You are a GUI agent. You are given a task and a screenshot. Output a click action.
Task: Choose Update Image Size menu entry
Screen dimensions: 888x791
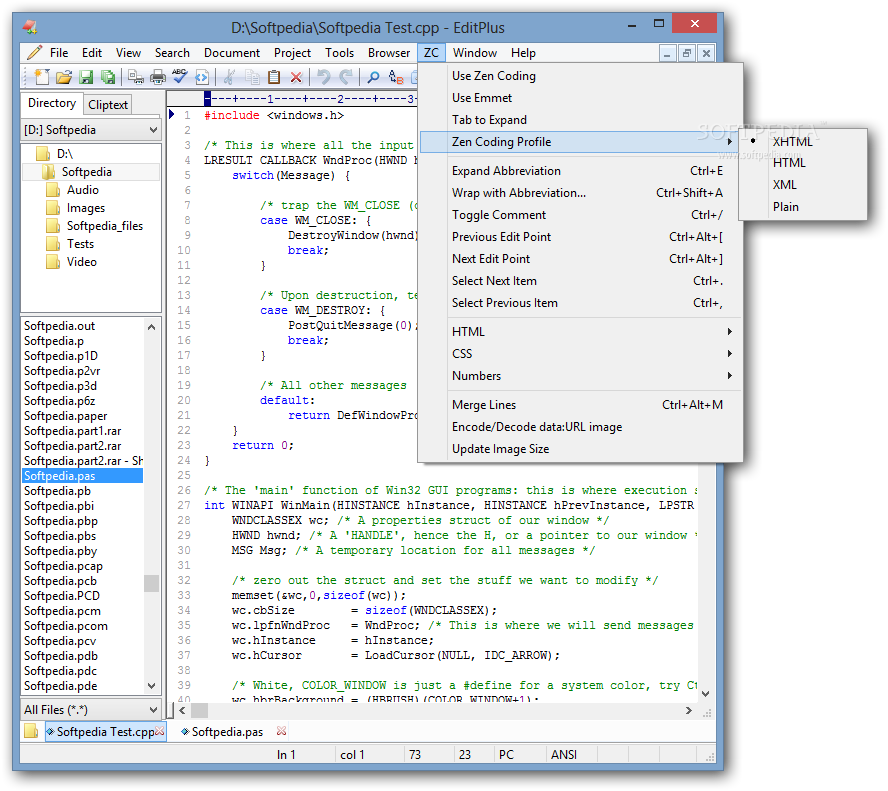pos(580,449)
